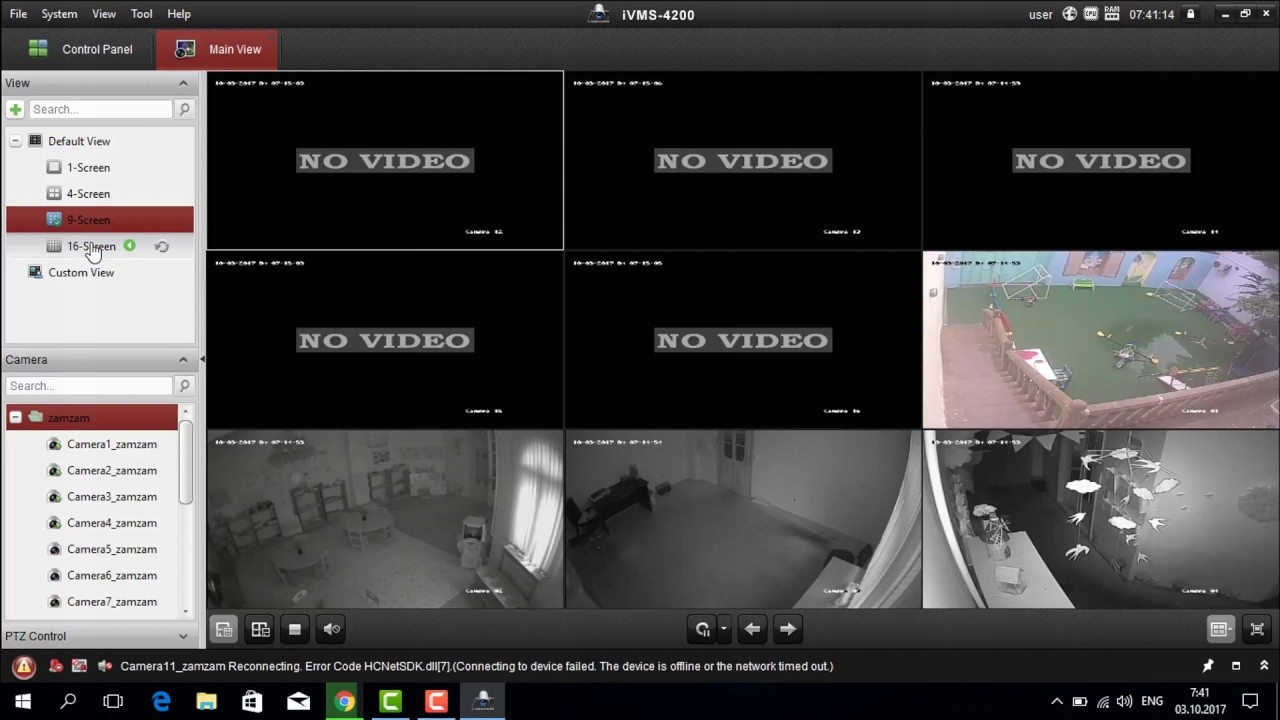Click the View search magnifier icon
This screenshot has width=1280, height=720.
click(x=184, y=109)
